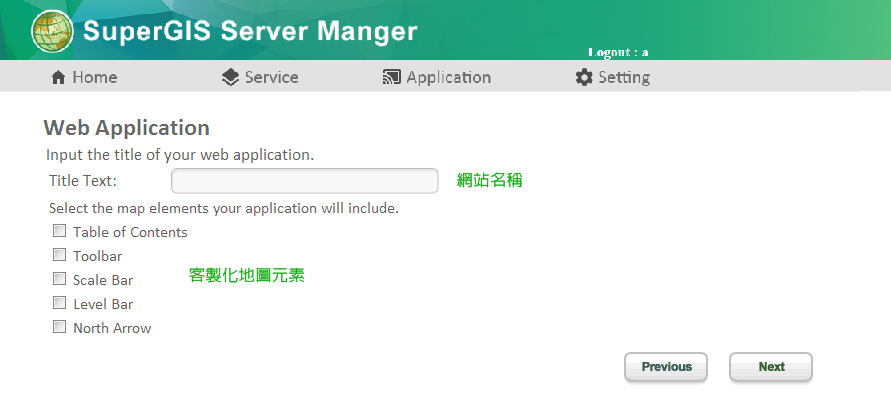Click the Service layers icon
Image resolution: width=891 pixels, height=418 pixels.
click(x=230, y=77)
